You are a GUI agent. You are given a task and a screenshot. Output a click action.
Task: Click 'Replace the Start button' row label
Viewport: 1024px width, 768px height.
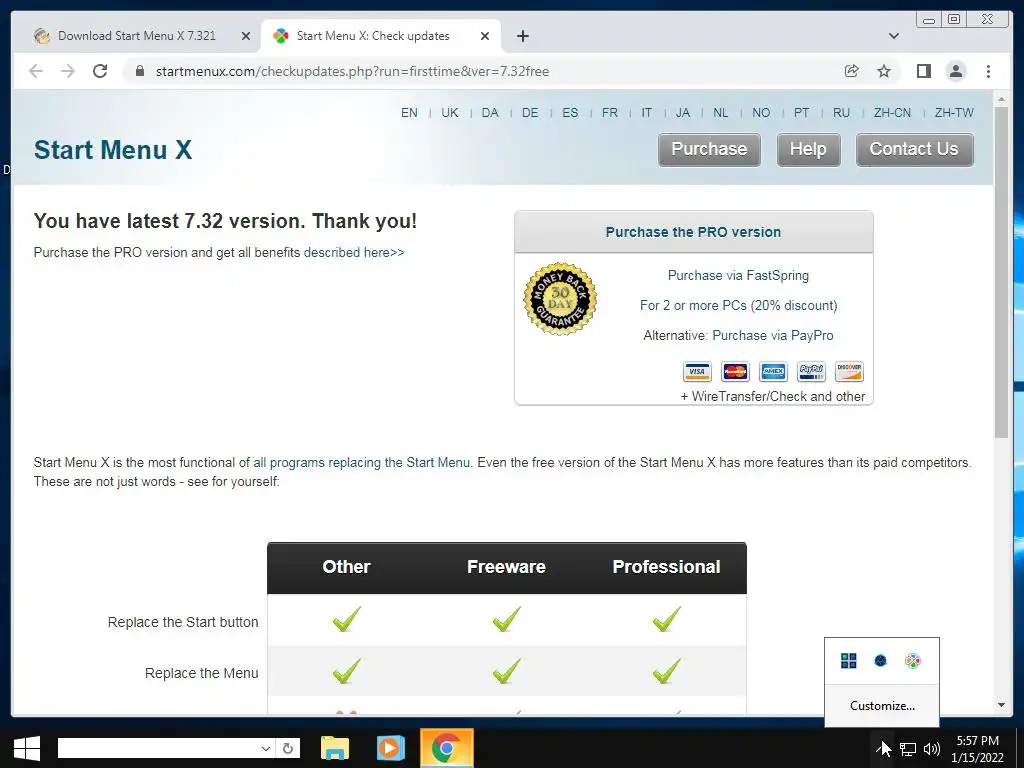click(x=183, y=622)
